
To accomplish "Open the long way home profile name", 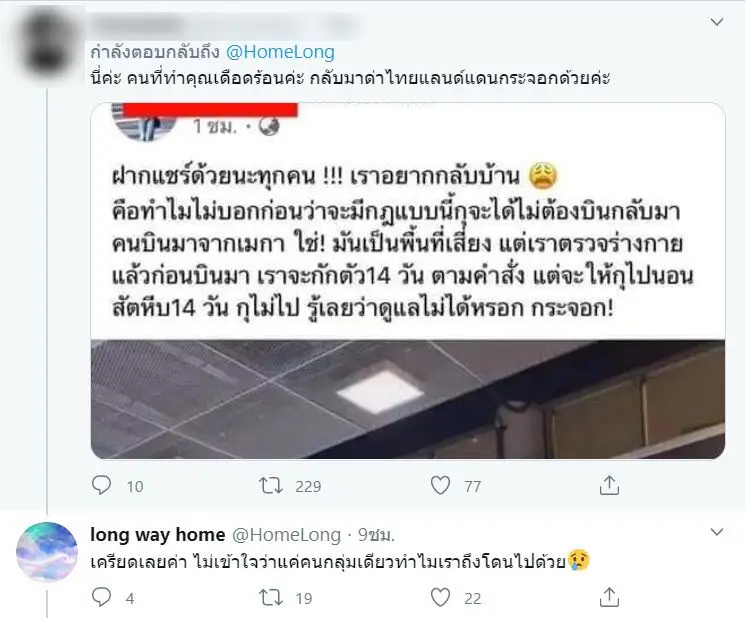I will [x=158, y=535].
